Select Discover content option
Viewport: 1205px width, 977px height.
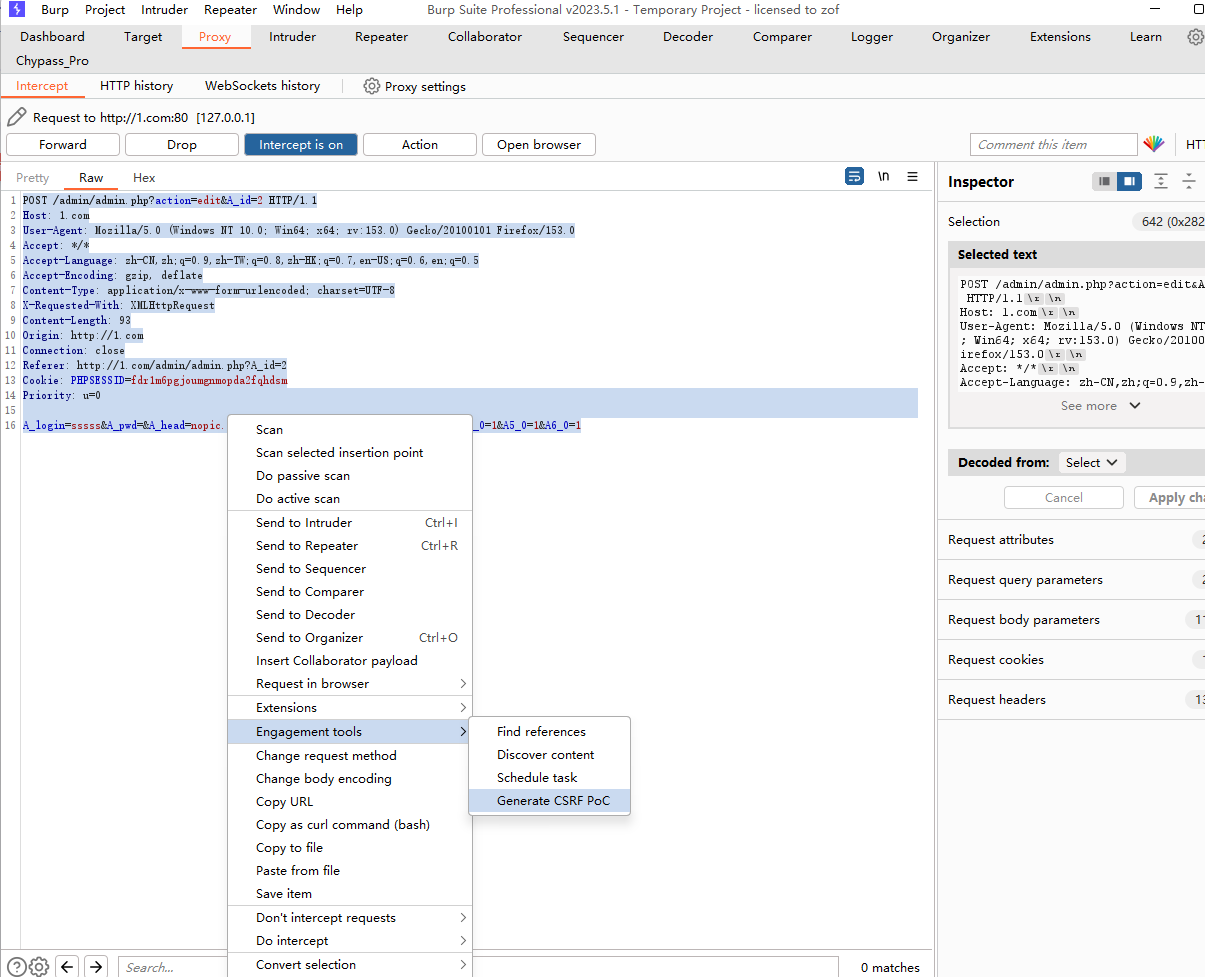tap(550, 755)
